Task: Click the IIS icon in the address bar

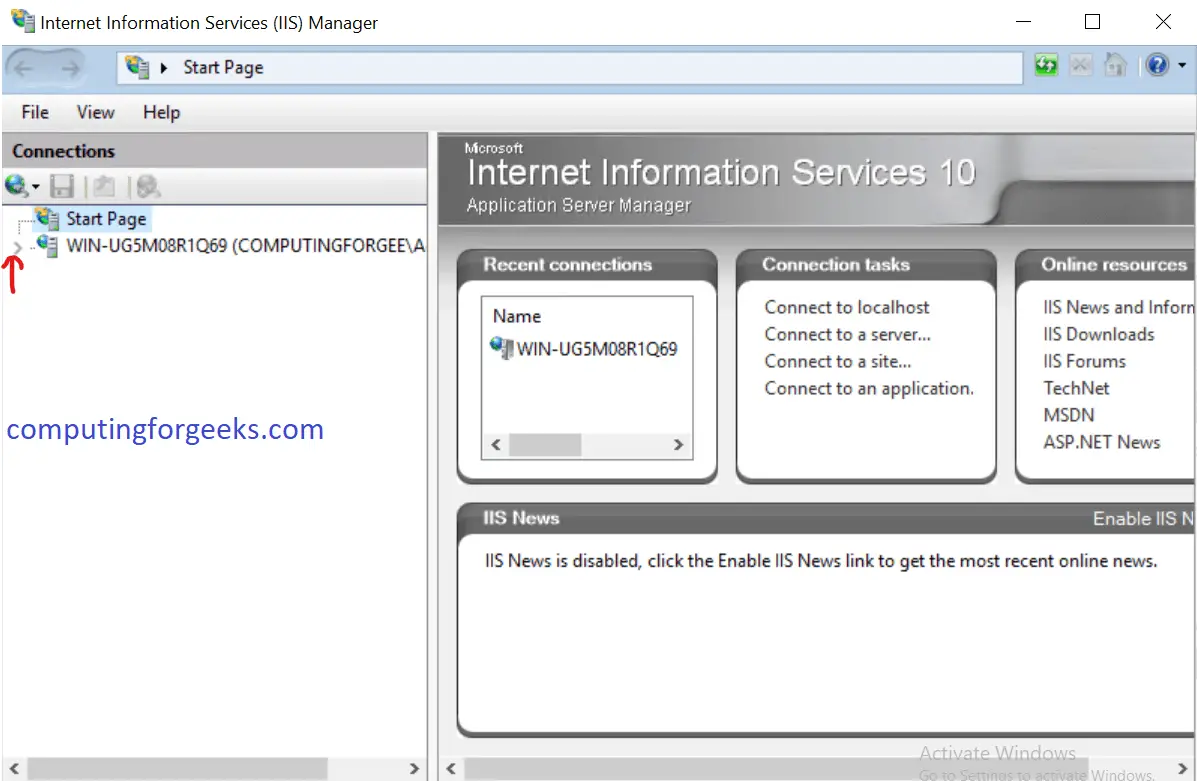Action: (x=137, y=67)
